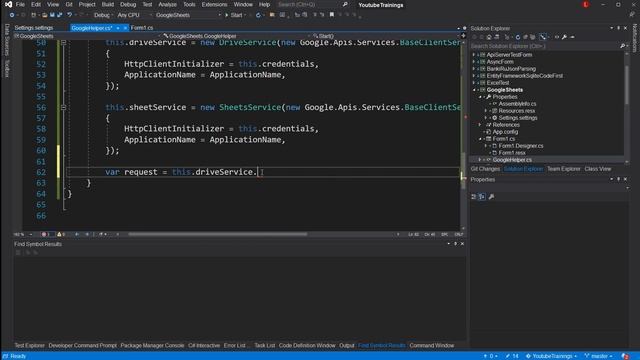Click the Alphabetical sort icon in Properties panel
640x360 pixels.
(482, 197)
